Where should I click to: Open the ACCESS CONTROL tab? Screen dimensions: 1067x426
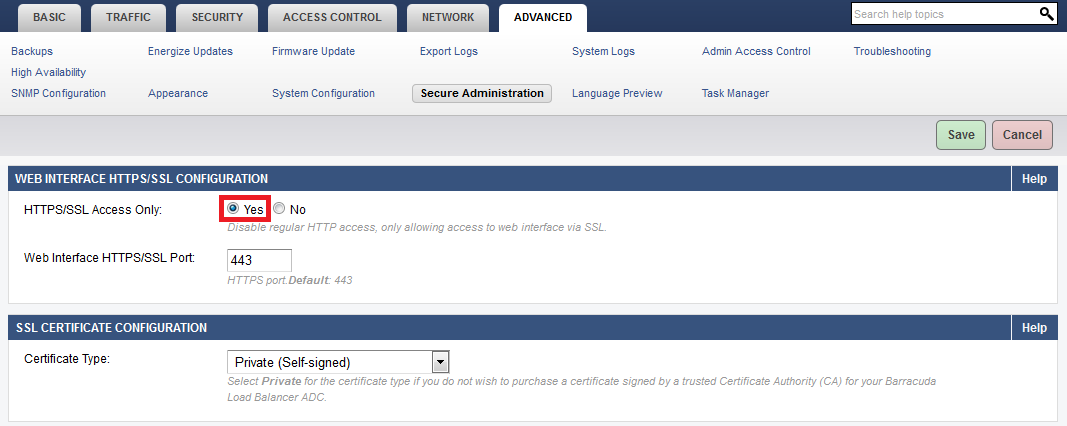(x=332, y=18)
